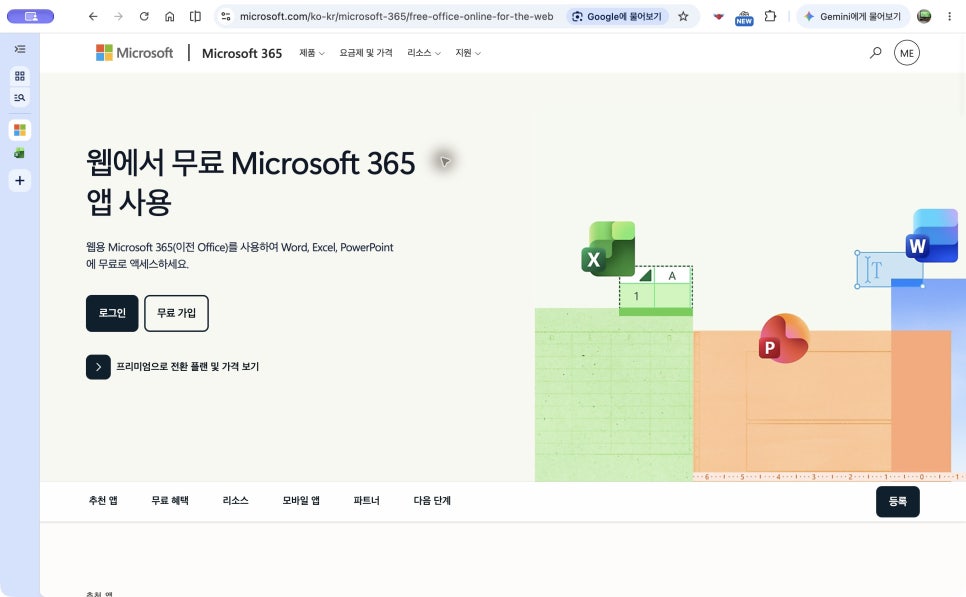966x597 pixels.
Task: Jump to the 파트너 section
Action: click(x=367, y=500)
